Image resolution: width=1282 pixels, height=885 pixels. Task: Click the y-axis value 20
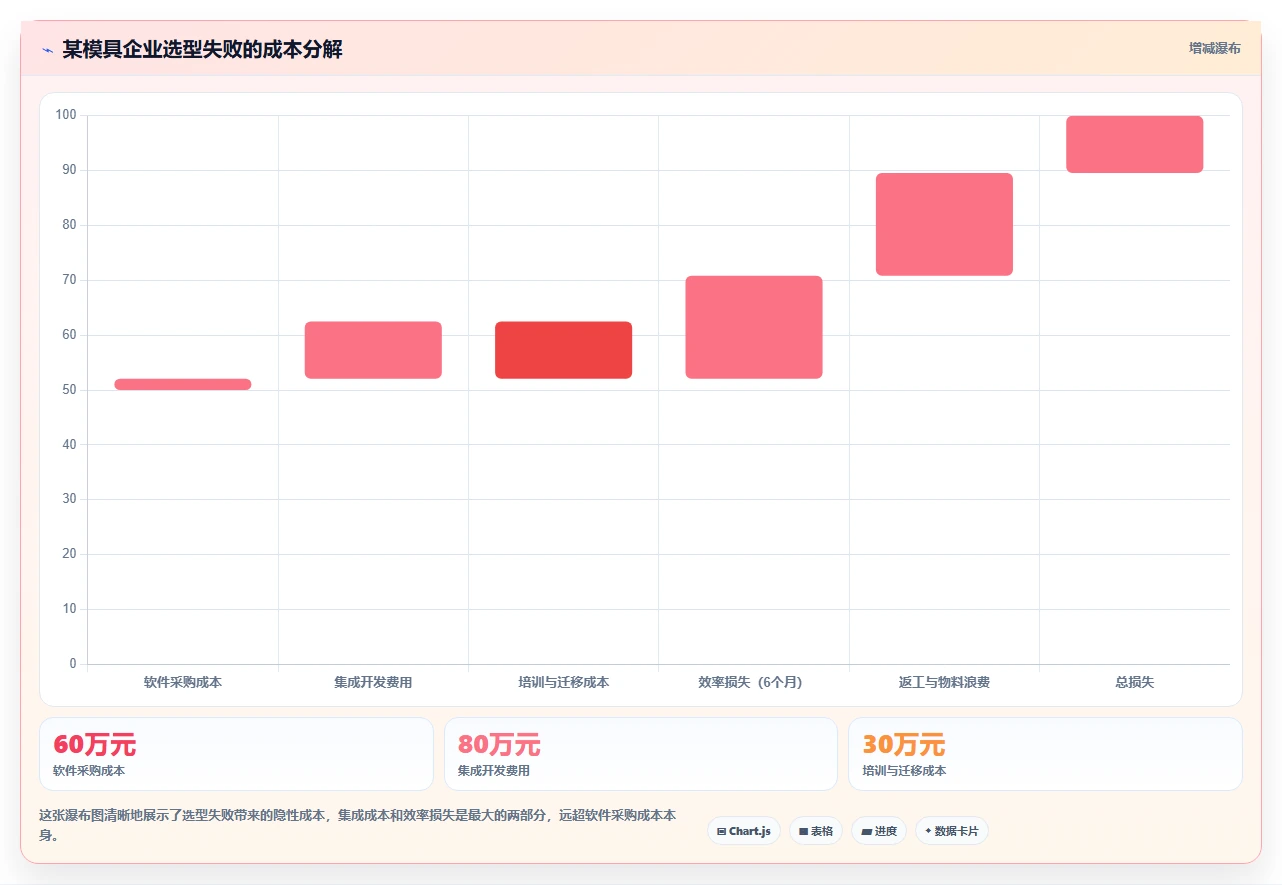tap(69, 554)
